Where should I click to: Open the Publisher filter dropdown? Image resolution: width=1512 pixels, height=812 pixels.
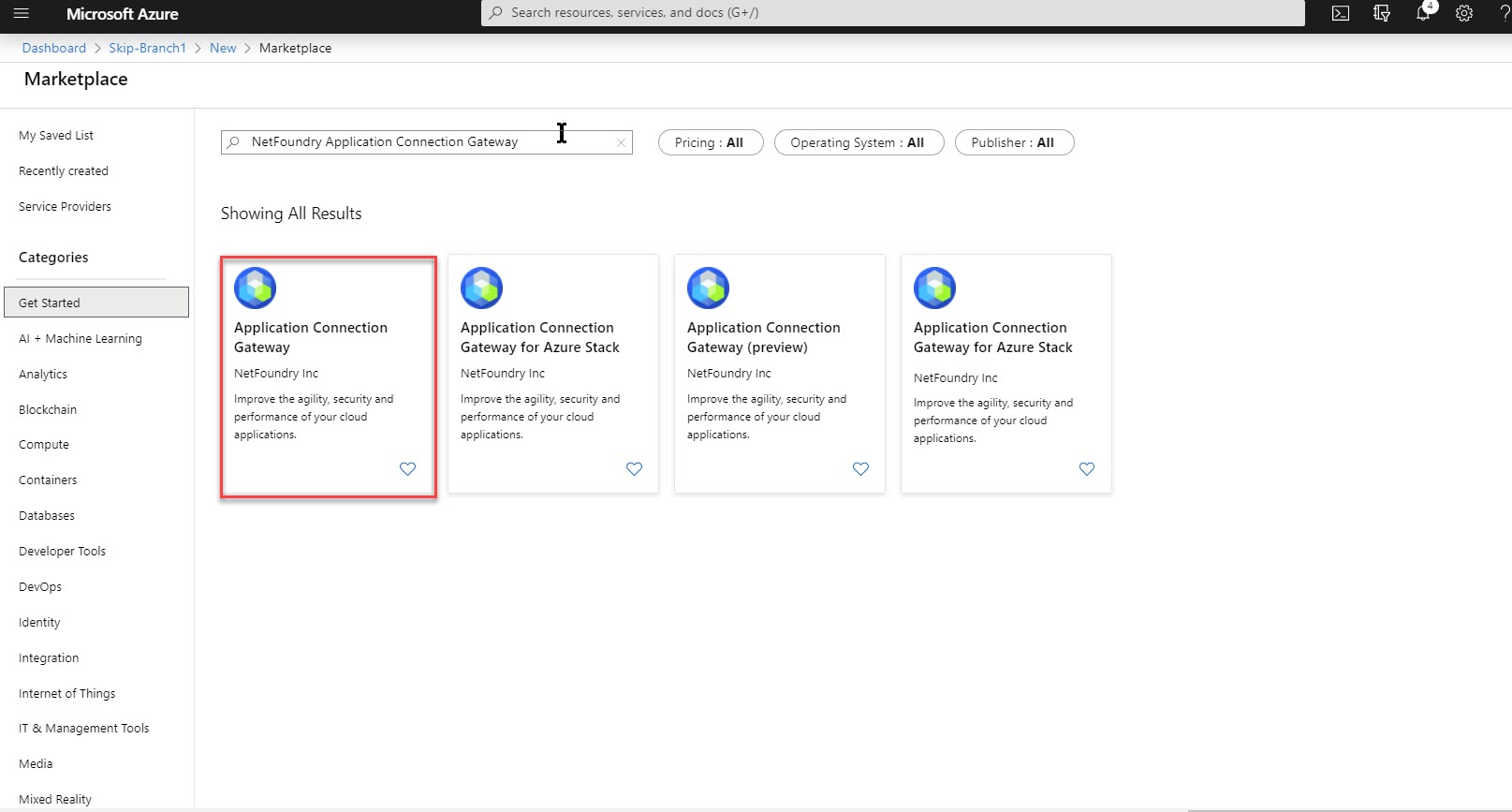(x=1014, y=142)
